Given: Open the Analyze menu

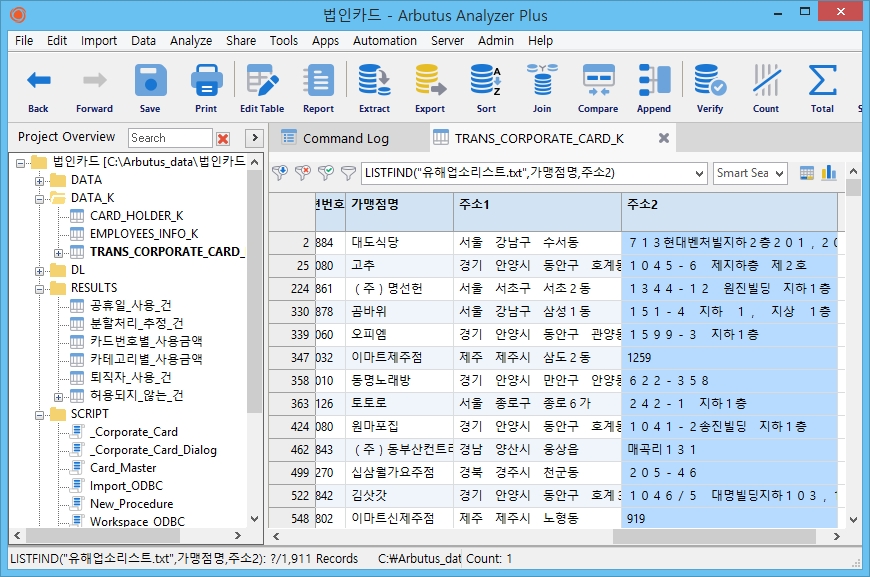Looking at the screenshot, I should (x=191, y=41).
